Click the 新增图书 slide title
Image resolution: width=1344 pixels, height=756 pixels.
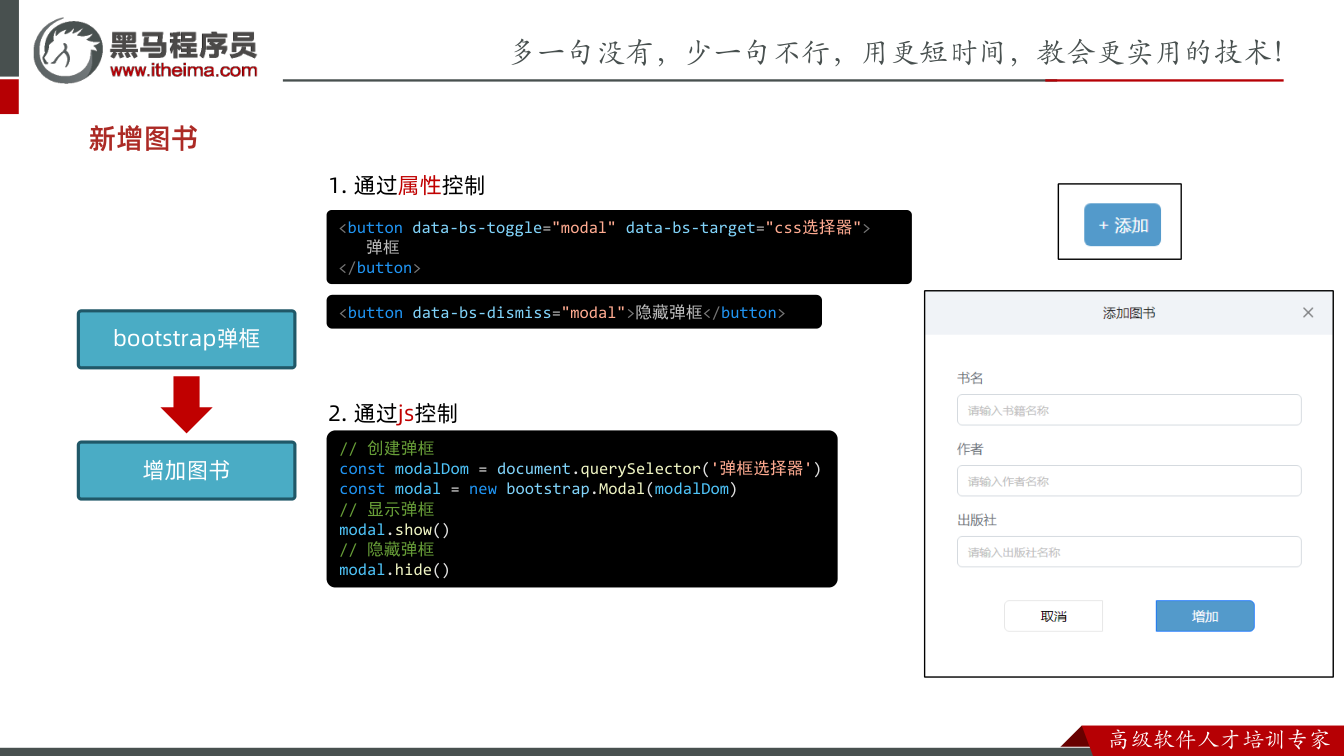click(143, 139)
